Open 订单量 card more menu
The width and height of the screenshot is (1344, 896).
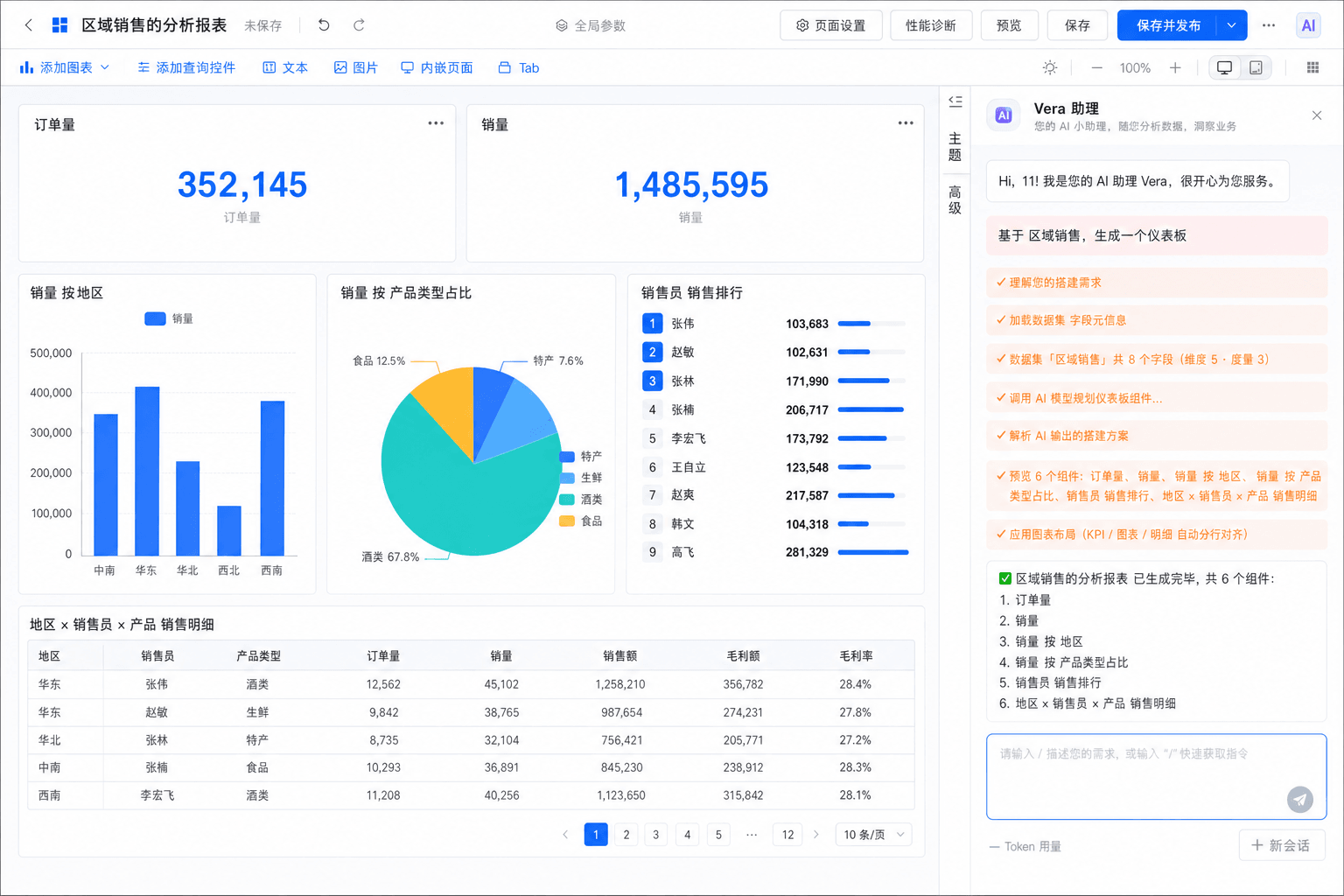pyautogui.click(x=436, y=123)
